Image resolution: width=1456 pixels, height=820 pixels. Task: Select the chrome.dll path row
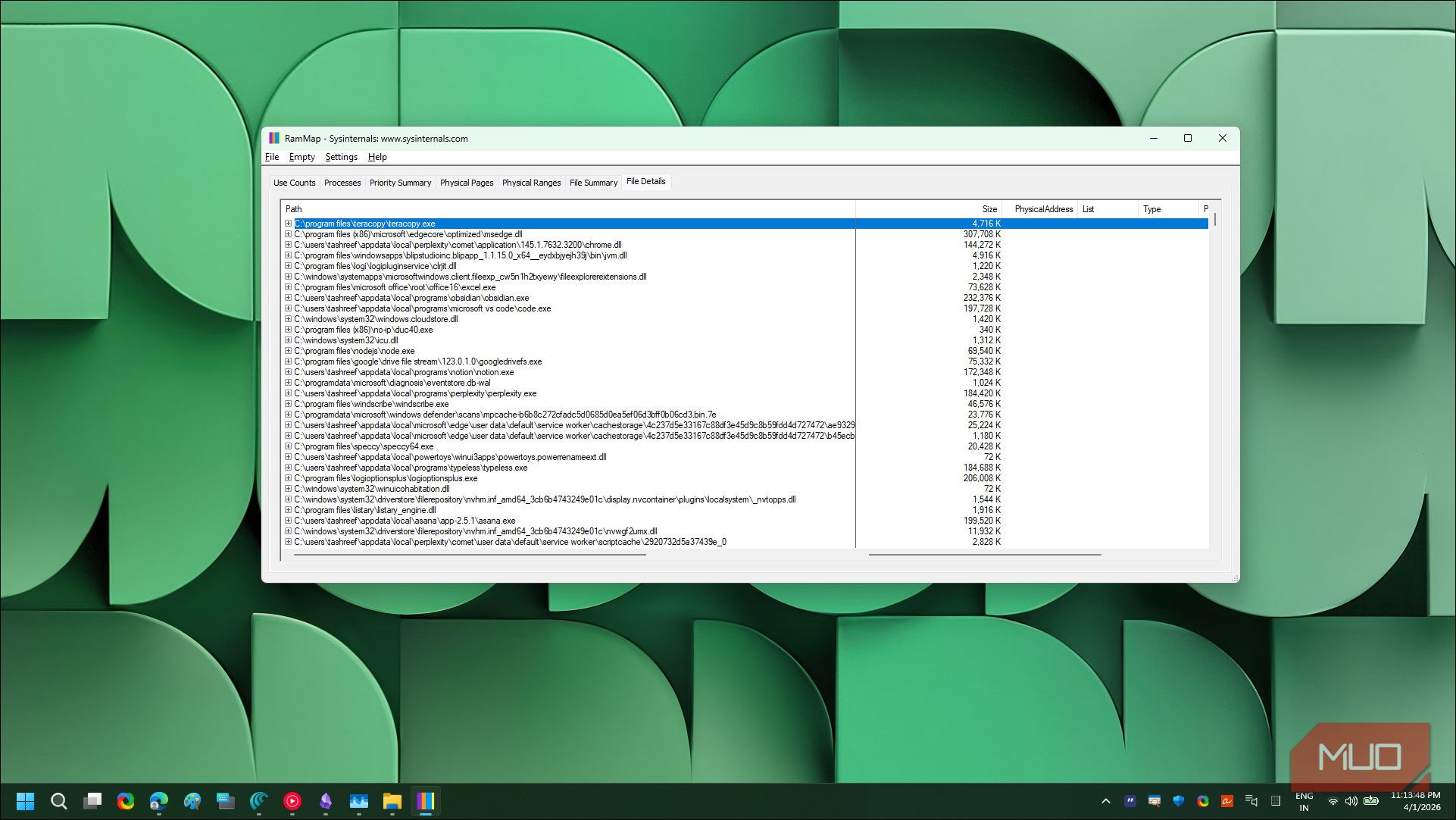[458, 245]
